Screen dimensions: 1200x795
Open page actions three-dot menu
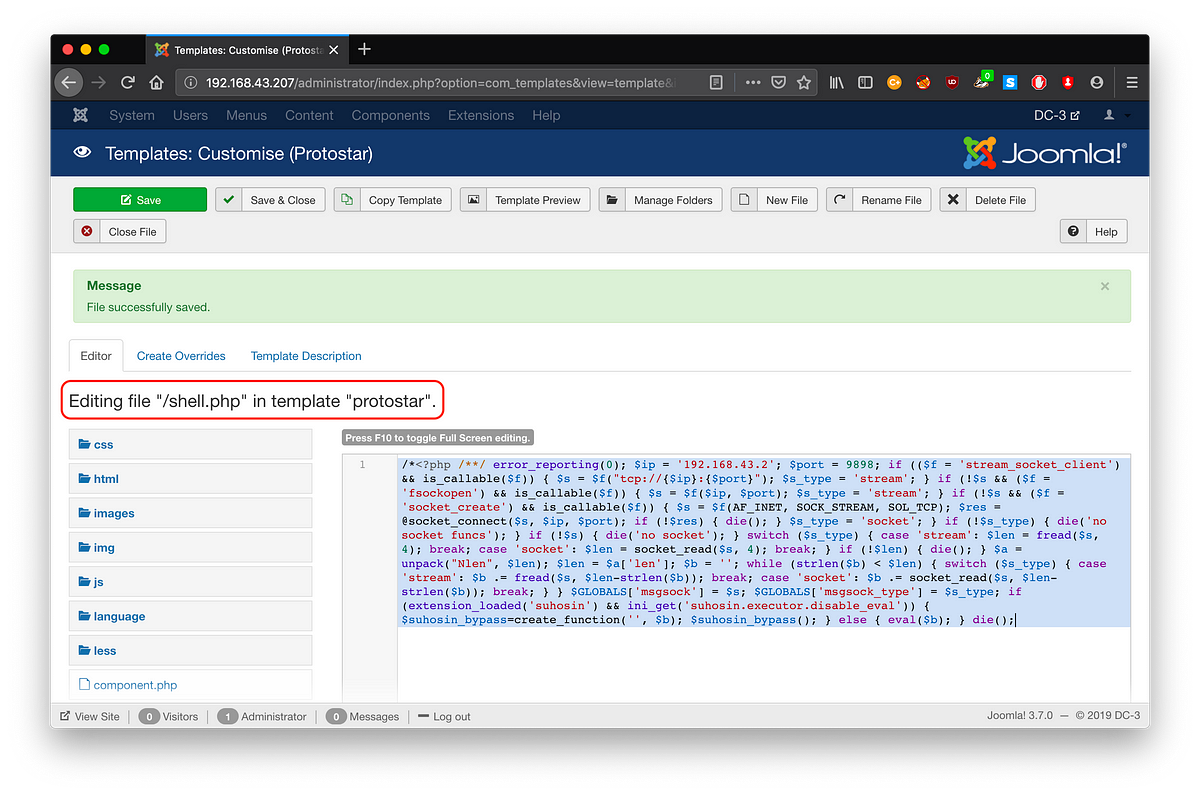pyautogui.click(x=753, y=83)
